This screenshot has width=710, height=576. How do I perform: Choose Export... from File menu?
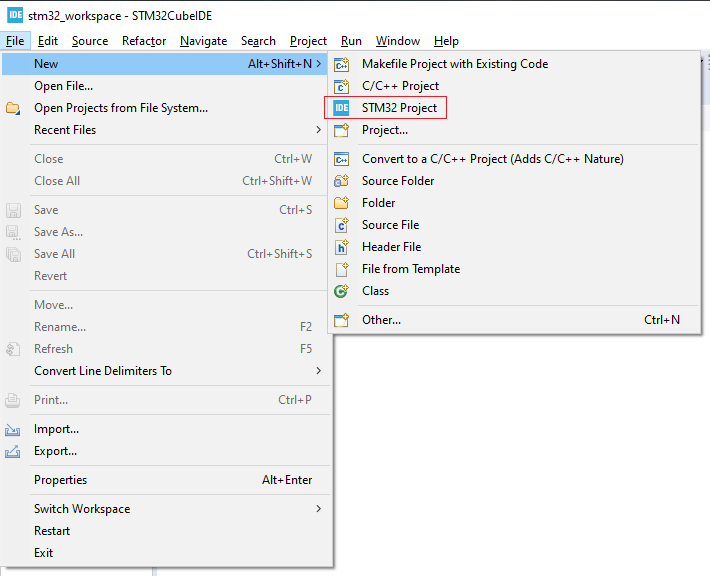pos(165,451)
